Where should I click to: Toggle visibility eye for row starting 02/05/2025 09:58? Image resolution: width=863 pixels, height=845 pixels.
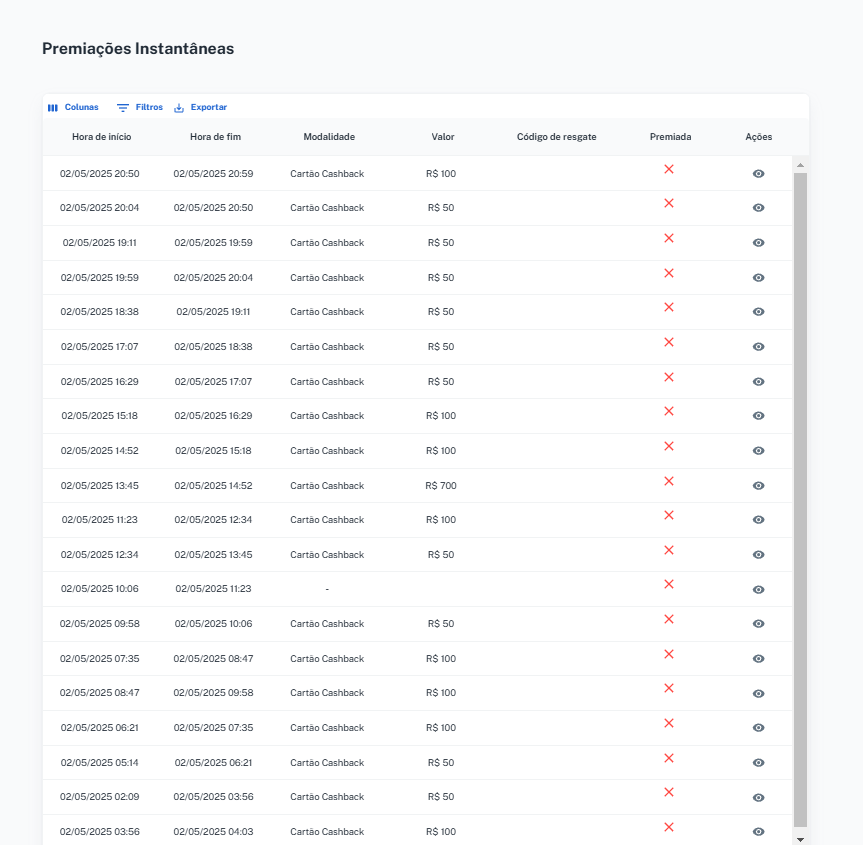[758, 624]
